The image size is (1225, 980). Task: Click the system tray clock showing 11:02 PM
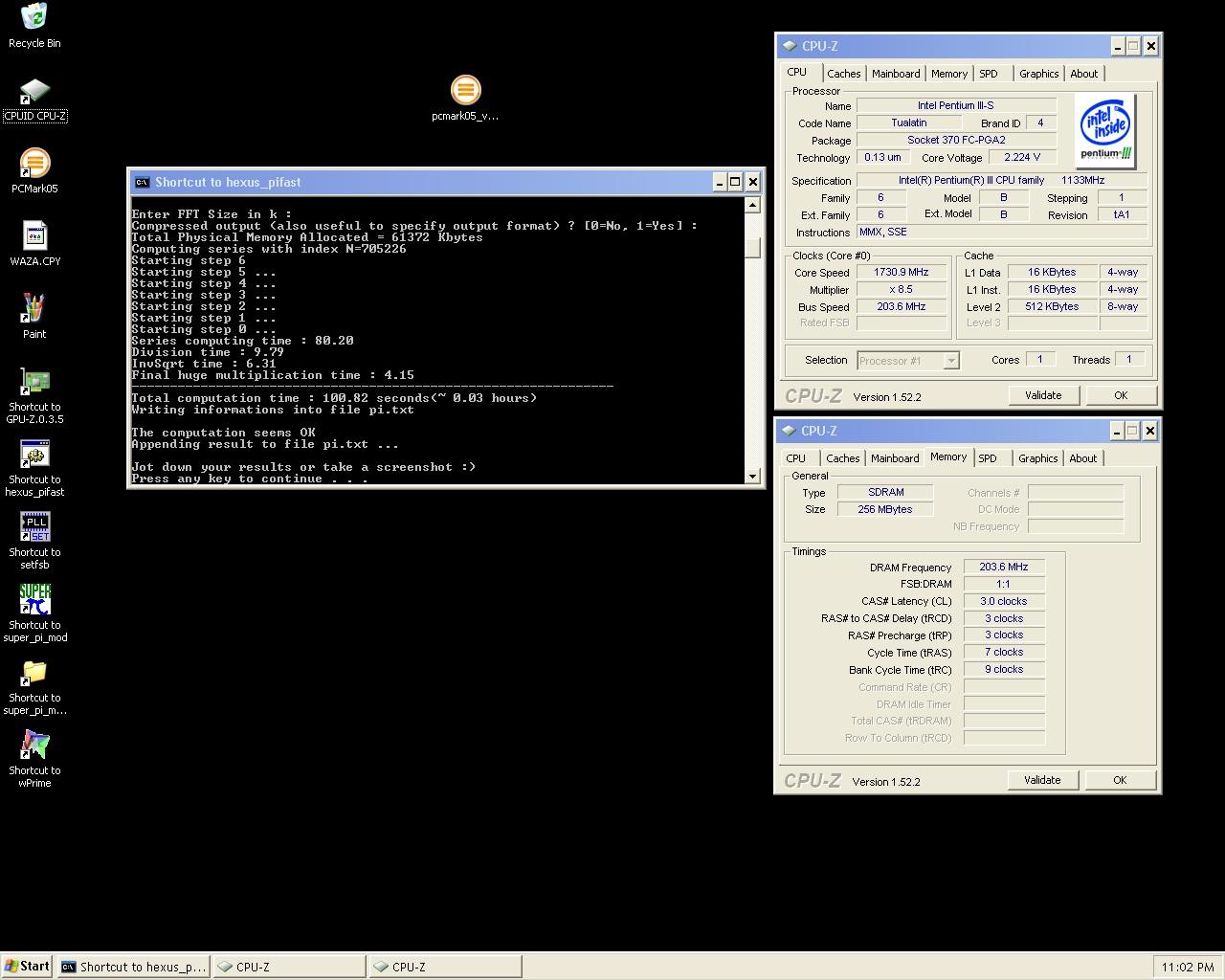[x=1187, y=968]
